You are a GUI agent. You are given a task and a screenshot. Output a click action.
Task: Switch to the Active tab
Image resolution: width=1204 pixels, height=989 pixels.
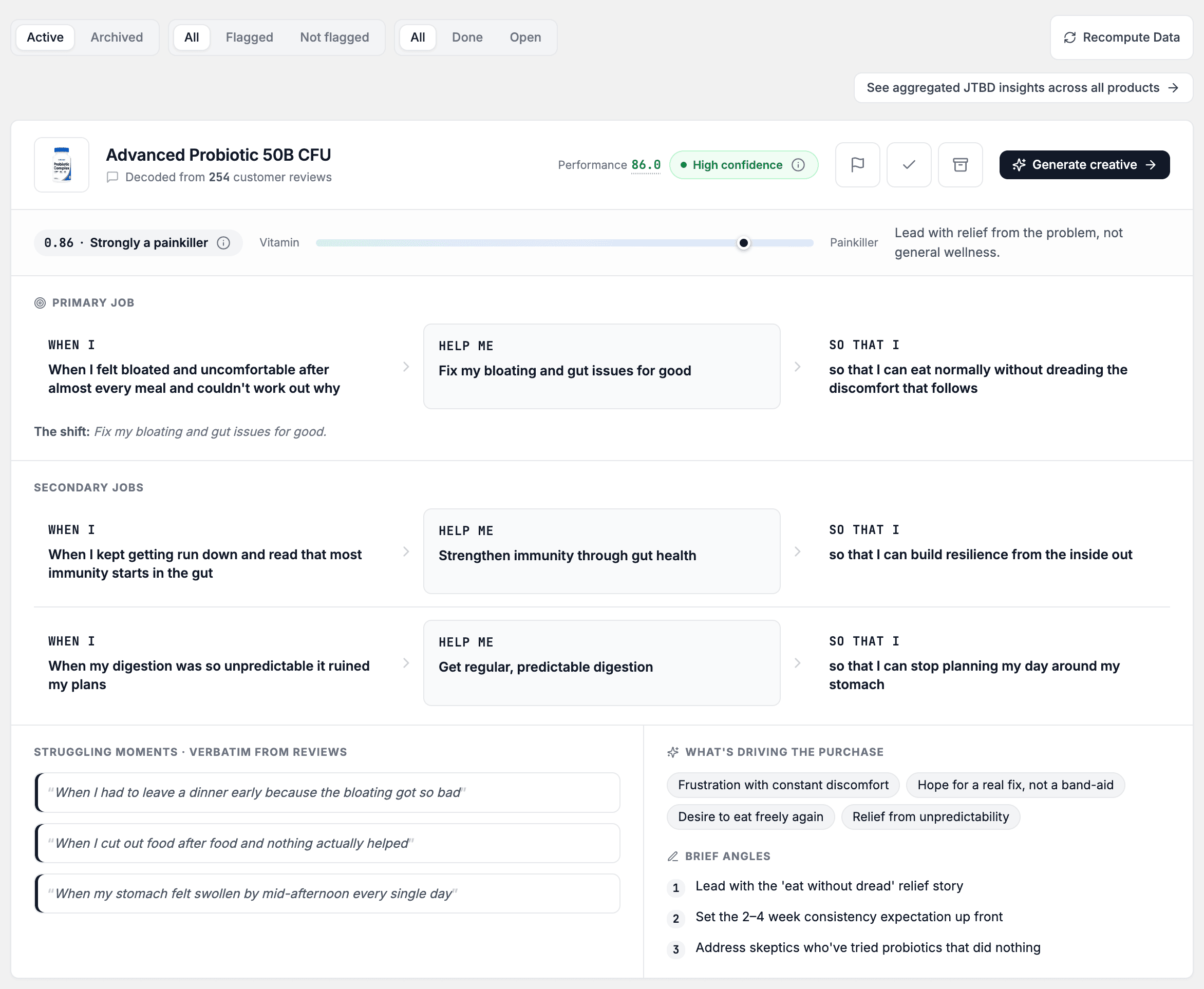coord(45,37)
